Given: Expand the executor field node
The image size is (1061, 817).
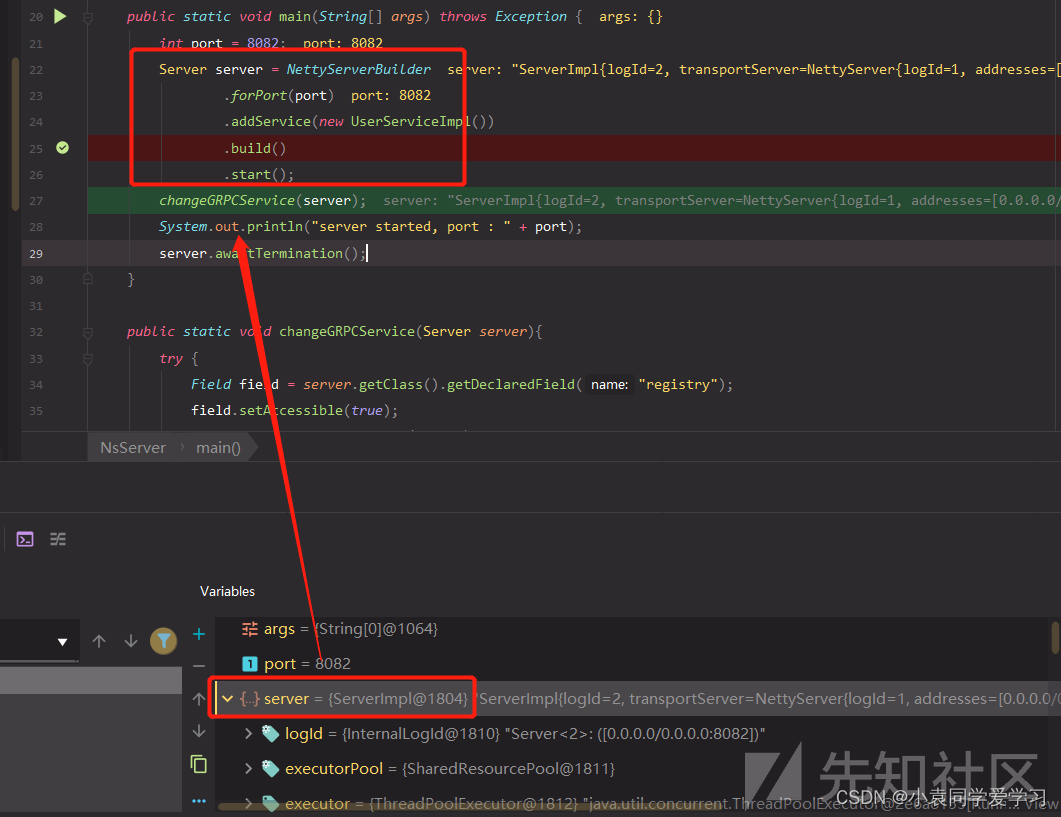Looking at the screenshot, I should [248, 803].
